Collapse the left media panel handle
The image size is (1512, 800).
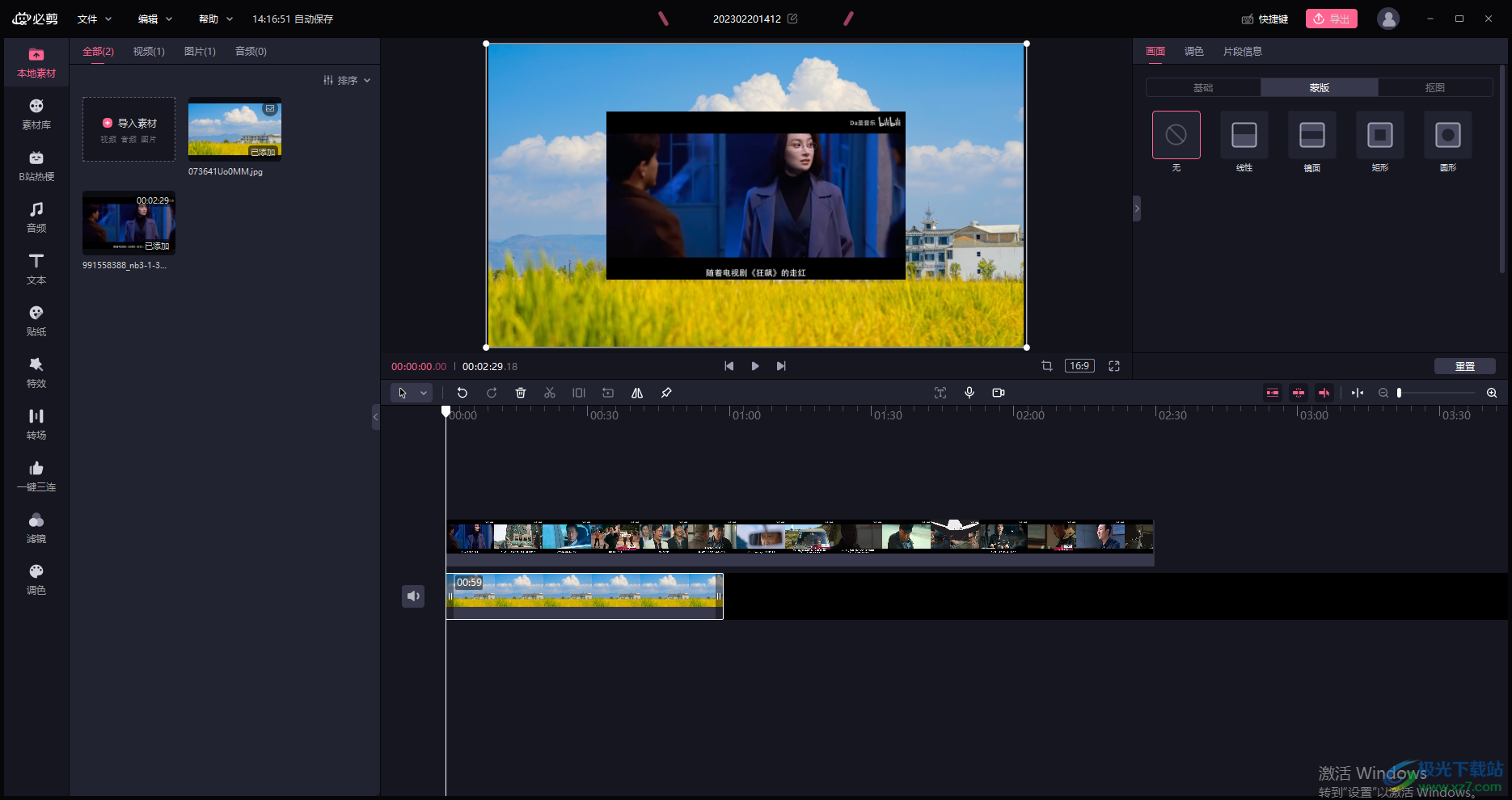(375, 417)
